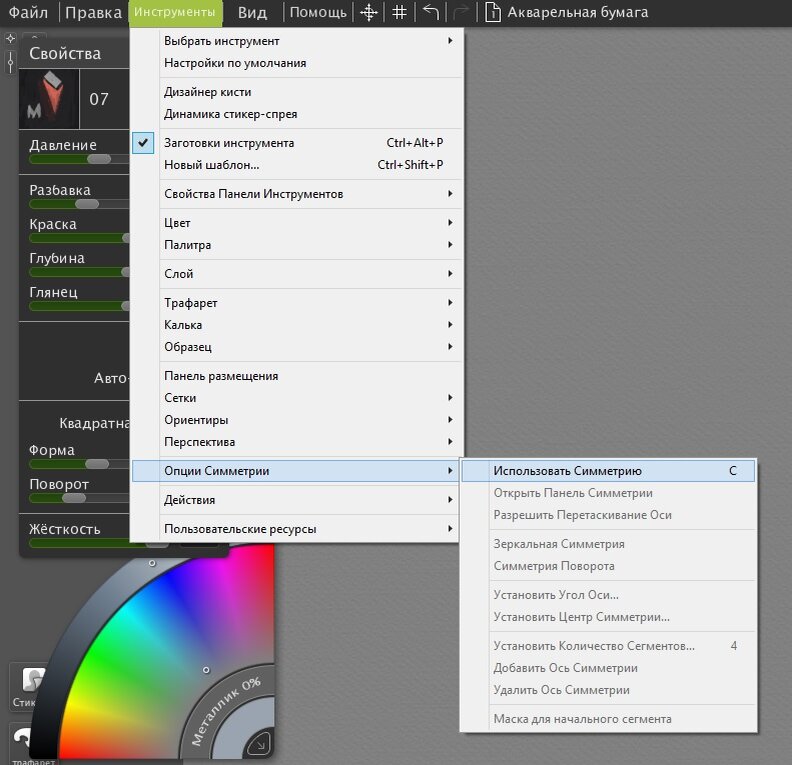Image resolution: width=792 pixels, height=765 pixels.
Task: Click the Форма slider
Action: [79, 464]
